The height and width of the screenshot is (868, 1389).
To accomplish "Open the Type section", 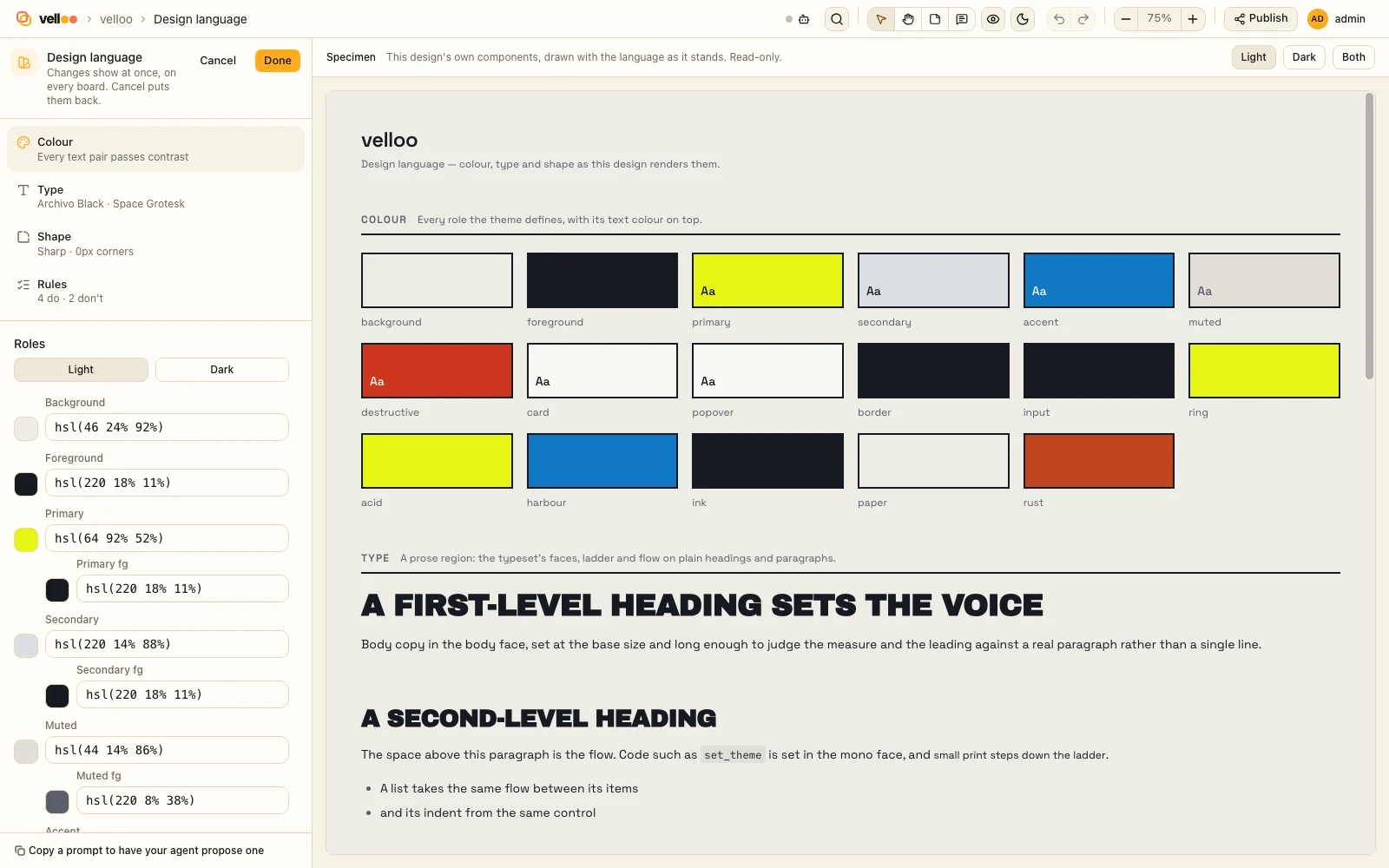I will coord(156,196).
